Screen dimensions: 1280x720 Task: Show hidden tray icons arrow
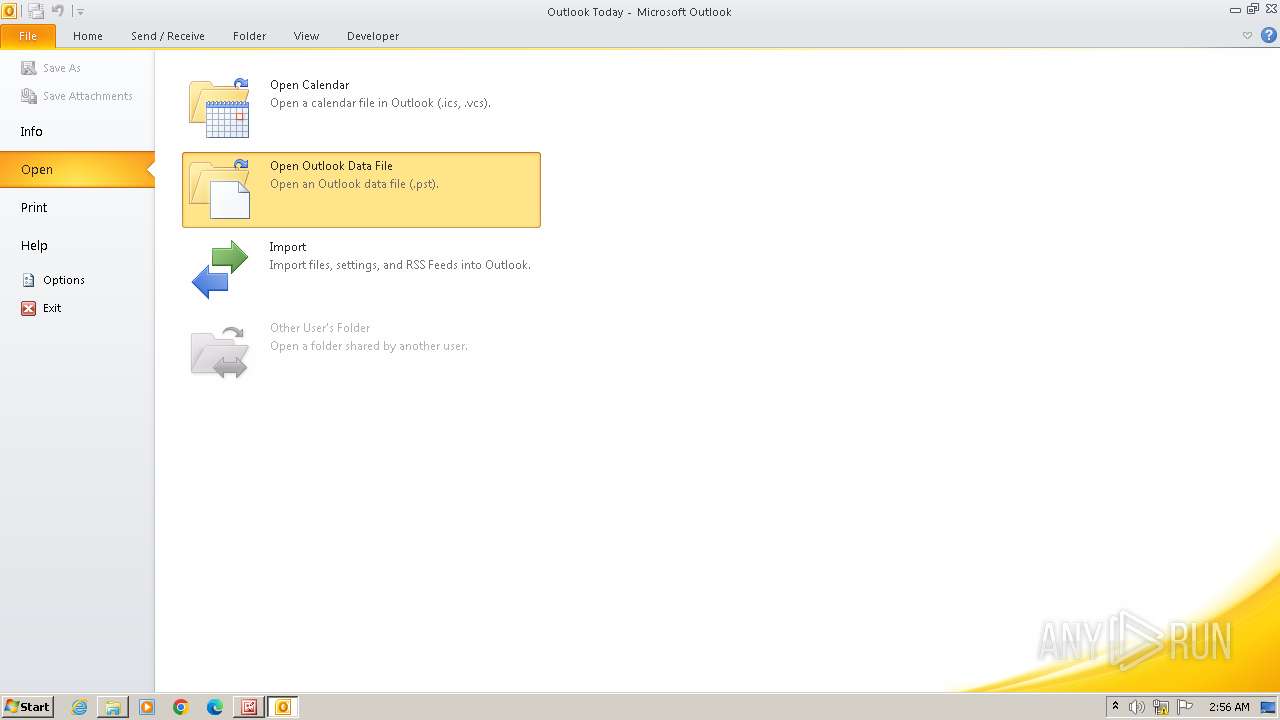point(1116,707)
